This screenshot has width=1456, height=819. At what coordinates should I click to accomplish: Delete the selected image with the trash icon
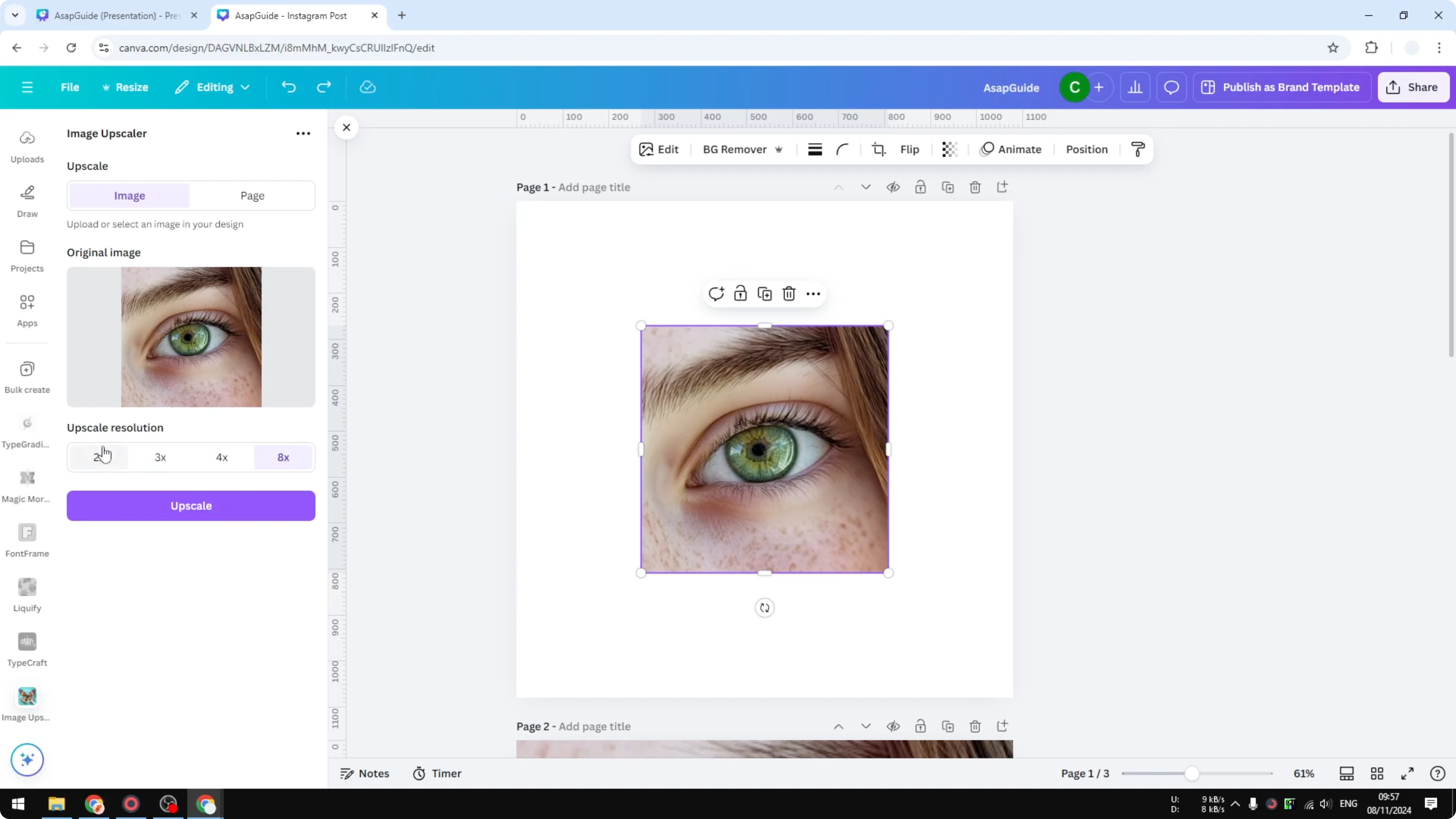[789, 293]
